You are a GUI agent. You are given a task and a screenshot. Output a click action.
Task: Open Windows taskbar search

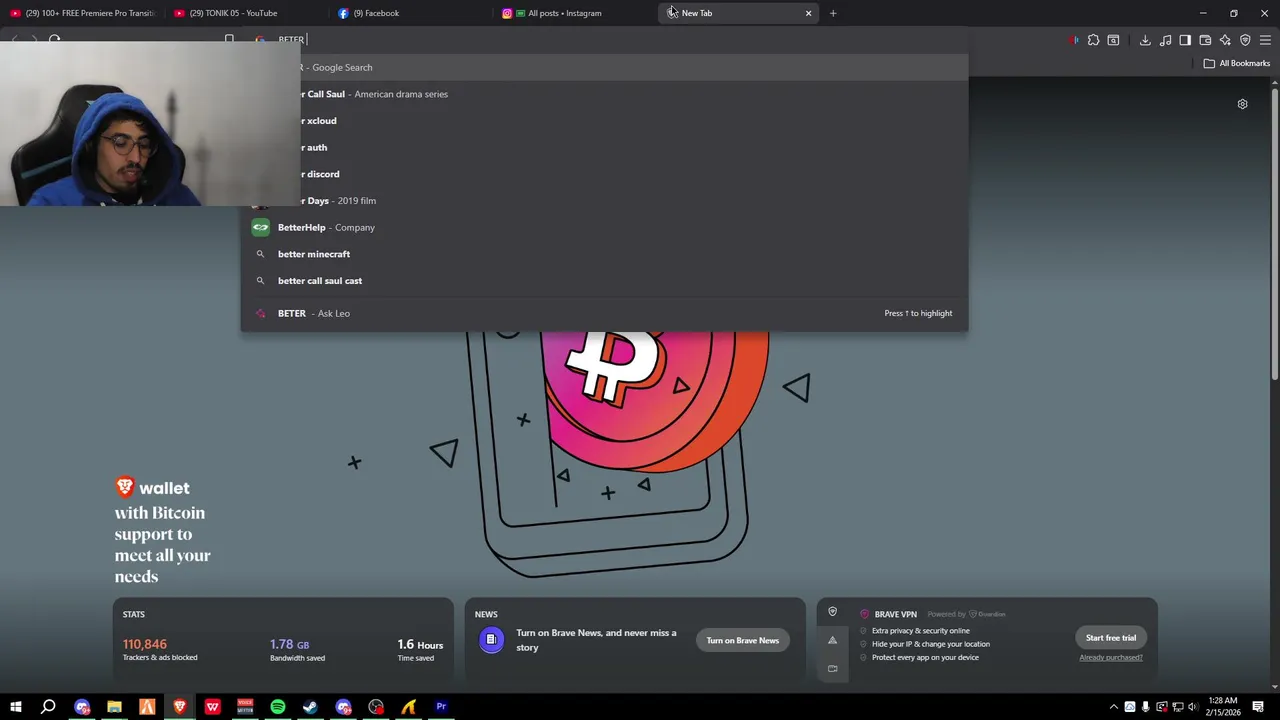click(48, 707)
